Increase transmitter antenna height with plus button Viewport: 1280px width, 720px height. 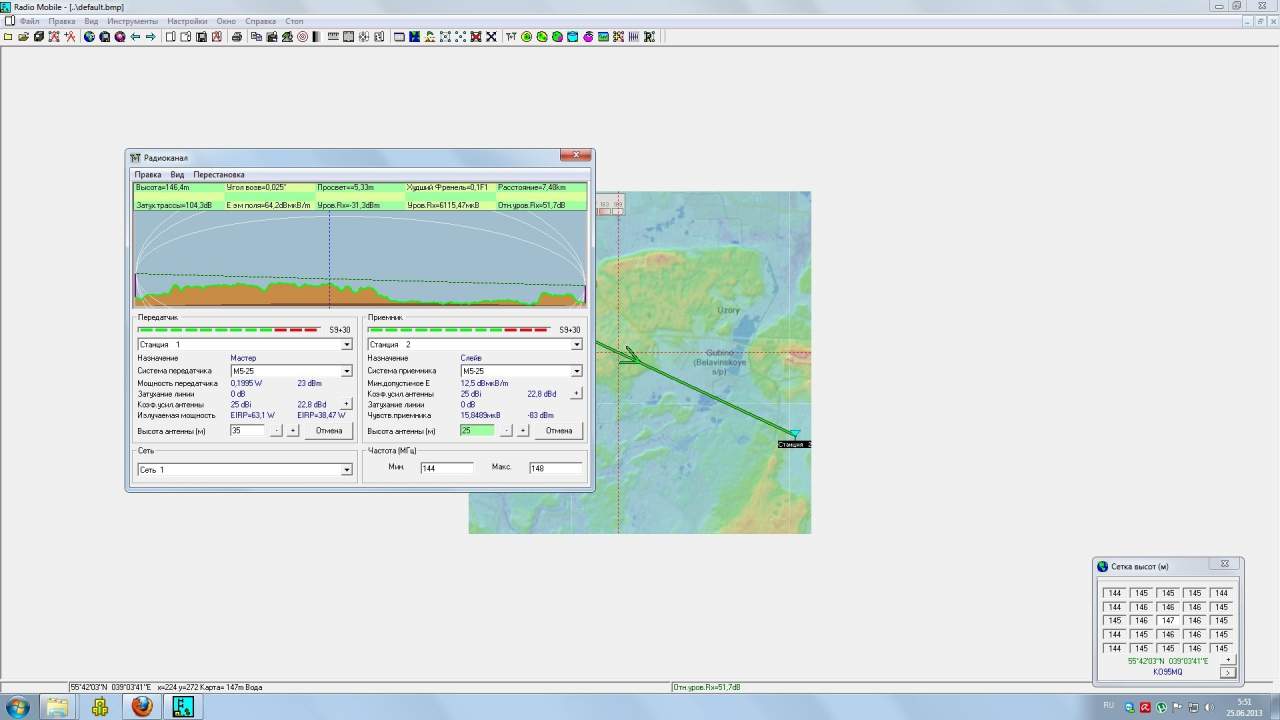tap(293, 431)
